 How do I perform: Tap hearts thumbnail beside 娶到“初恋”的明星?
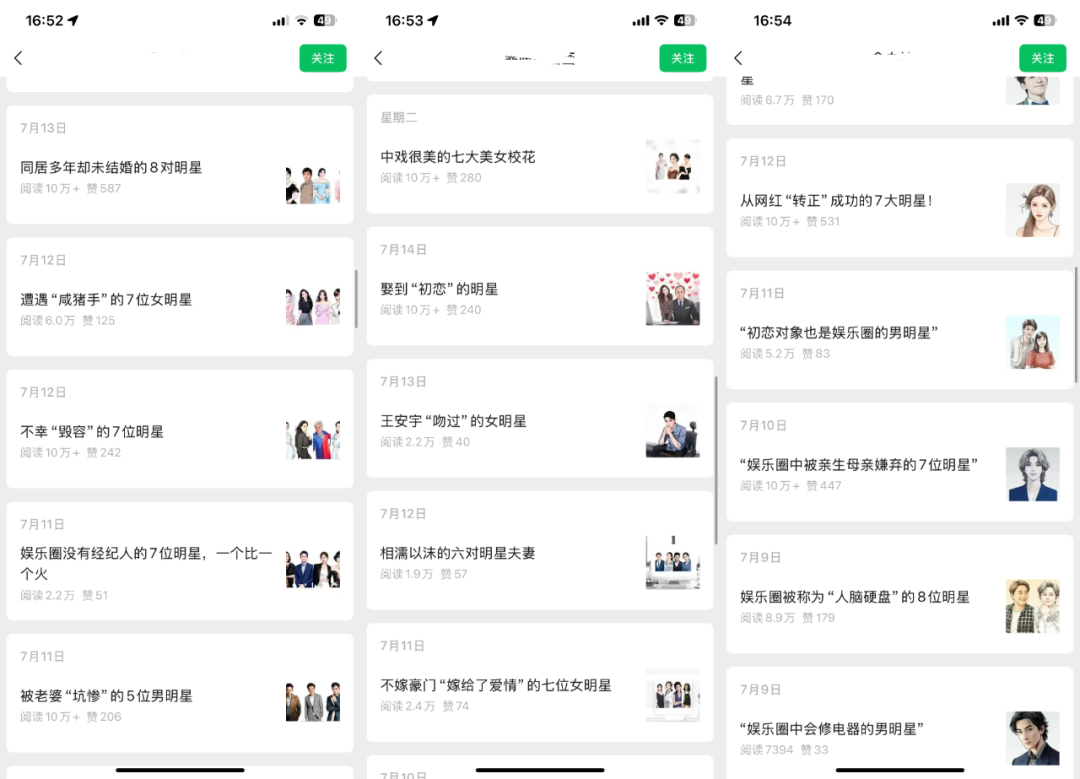point(673,299)
